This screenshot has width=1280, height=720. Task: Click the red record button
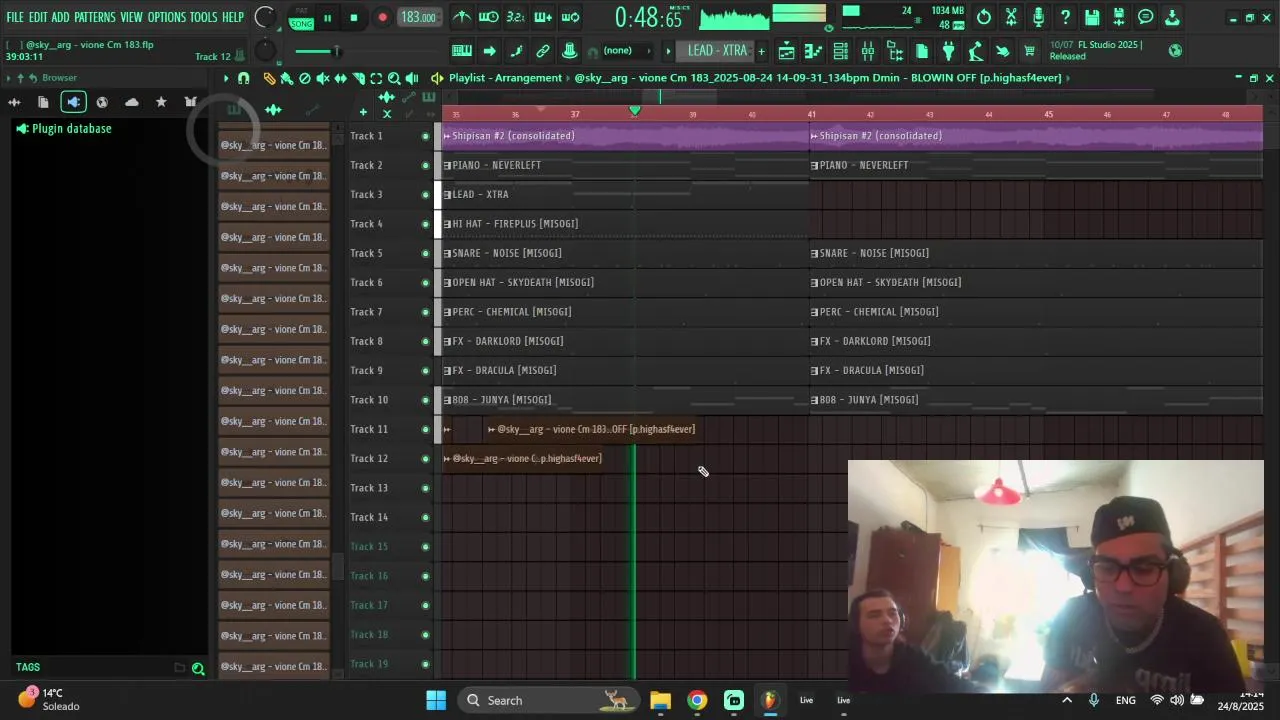[x=382, y=18]
